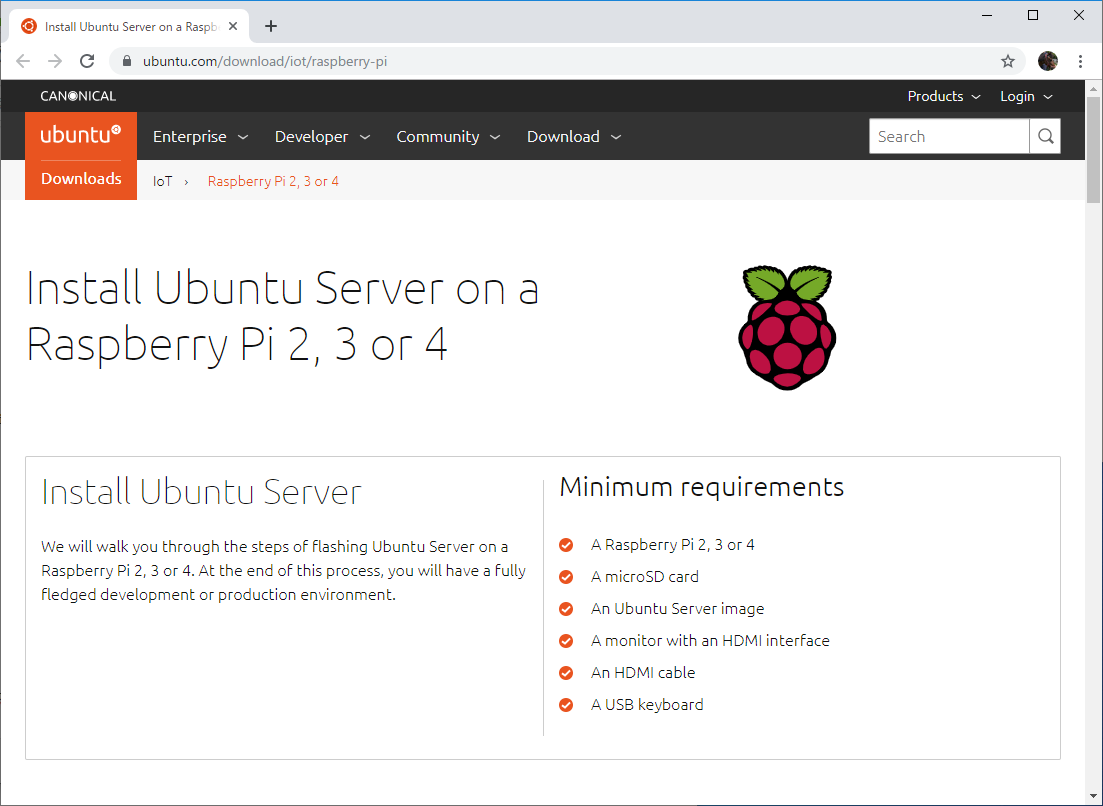Screen dimensions: 1103x806
Task: Open the Chrome profile avatar
Action: click(1047, 61)
